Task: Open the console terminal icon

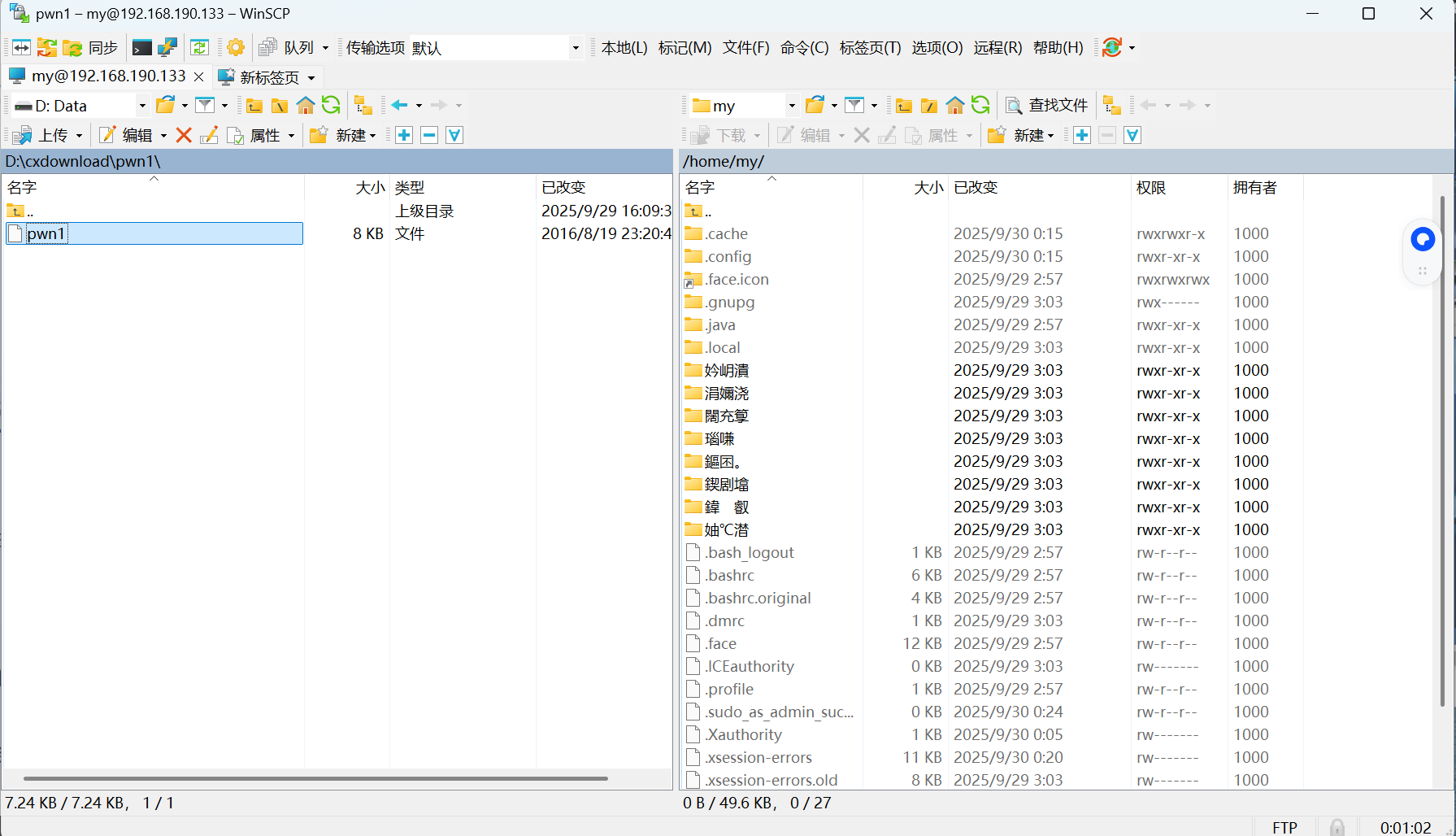Action: pyautogui.click(x=141, y=48)
